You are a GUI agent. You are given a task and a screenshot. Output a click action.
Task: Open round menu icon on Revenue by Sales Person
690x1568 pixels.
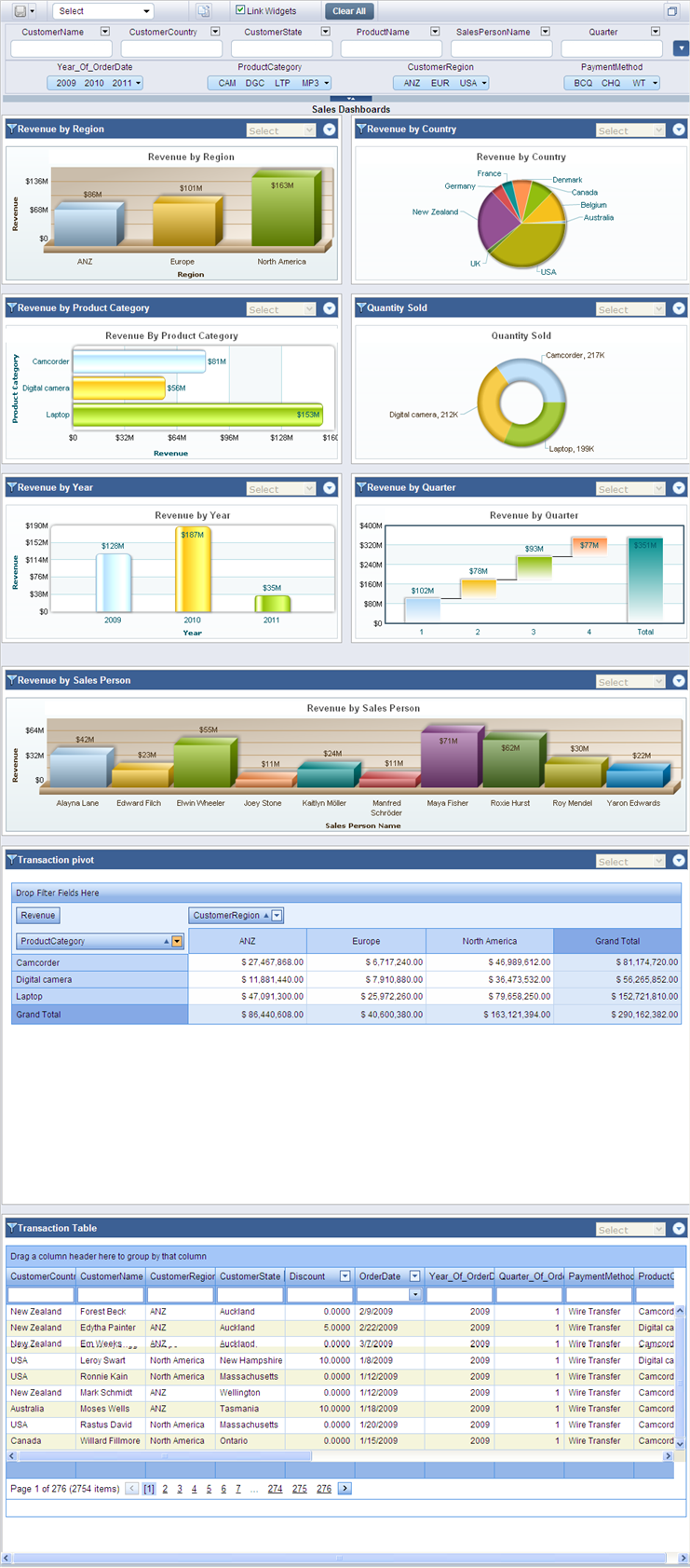point(679,681)
